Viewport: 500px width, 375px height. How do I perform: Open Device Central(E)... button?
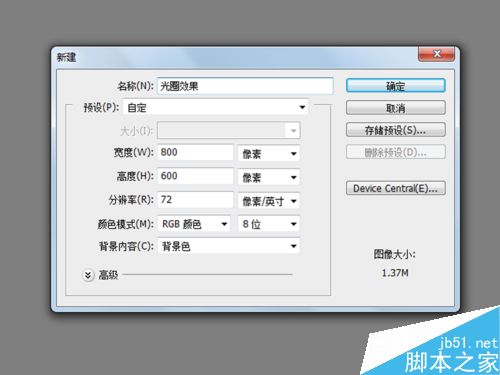pyautogui.click(x=396, y=188)
